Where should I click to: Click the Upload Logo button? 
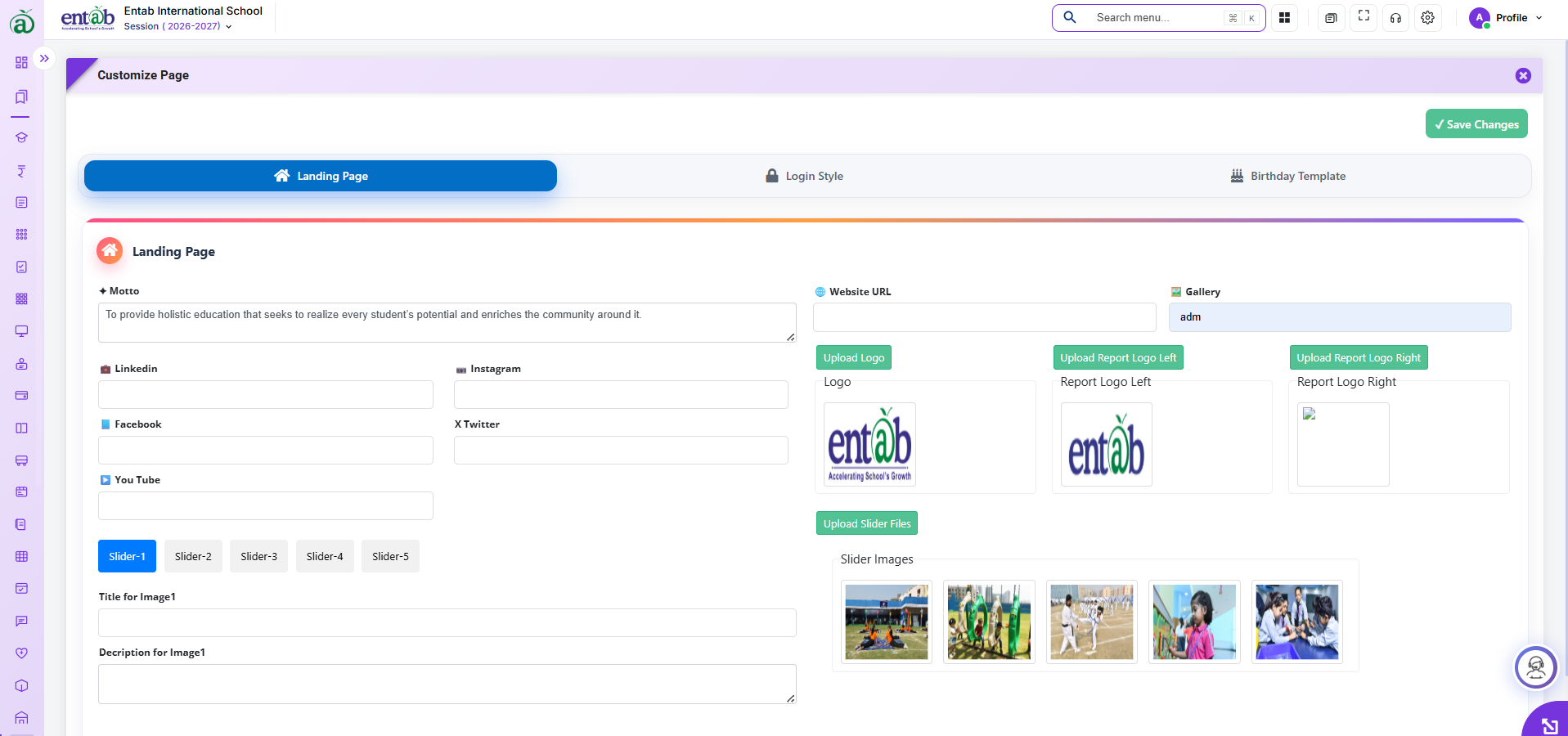(x=854, y=357)
